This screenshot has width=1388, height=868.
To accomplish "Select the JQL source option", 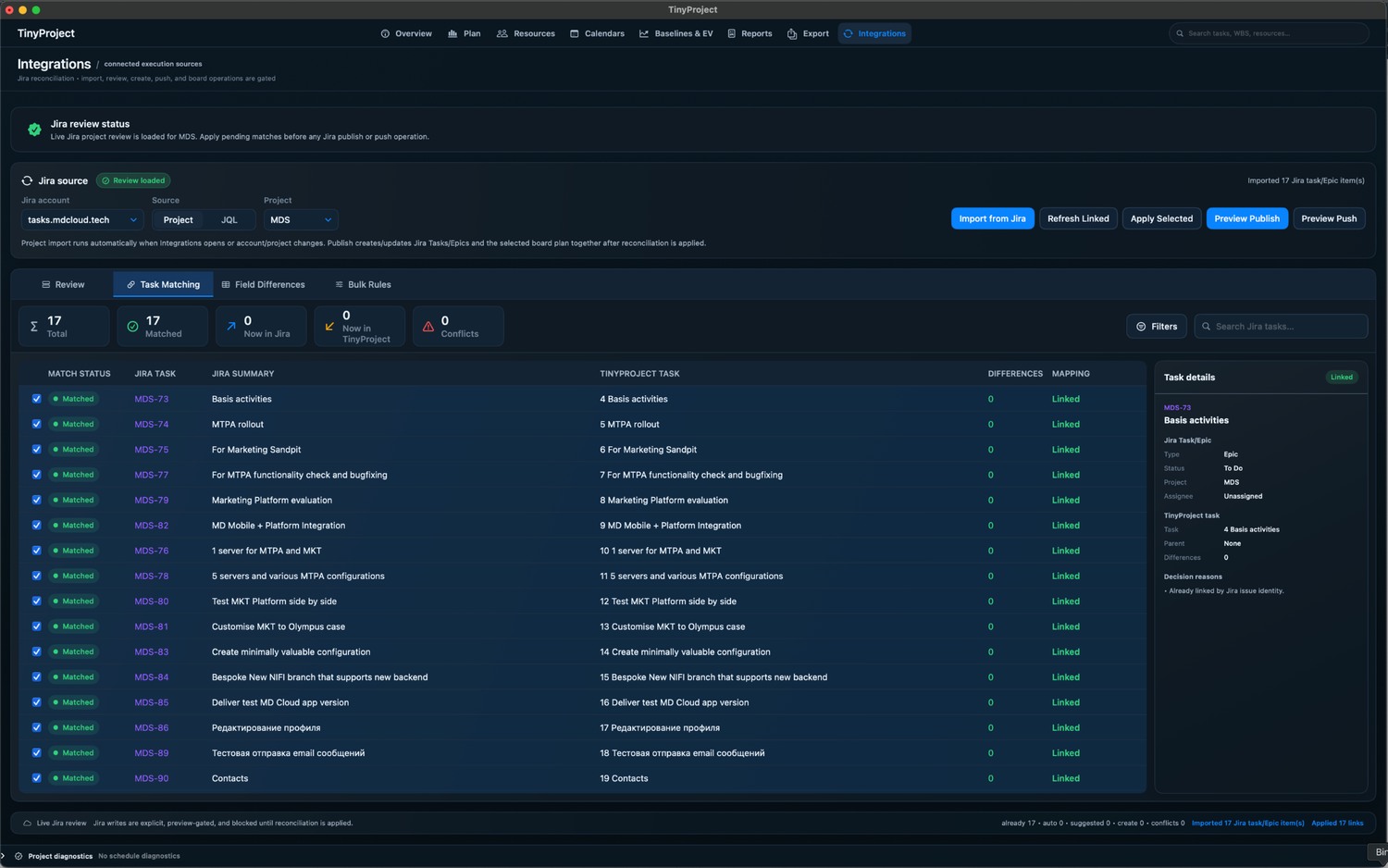I will [x=229, y=220].
